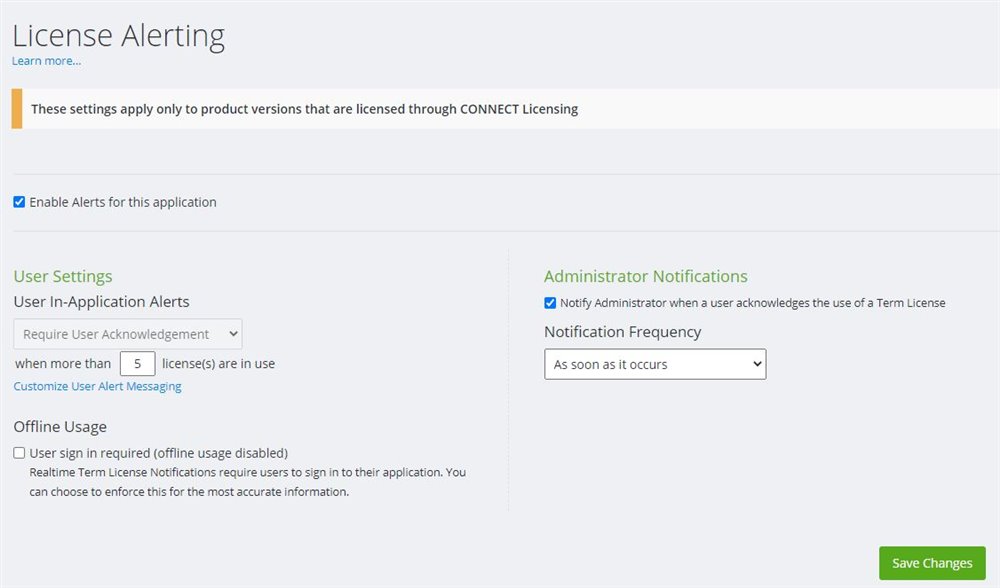Toggle the Enable Alerts for this application checkbox

coord(19,202)
